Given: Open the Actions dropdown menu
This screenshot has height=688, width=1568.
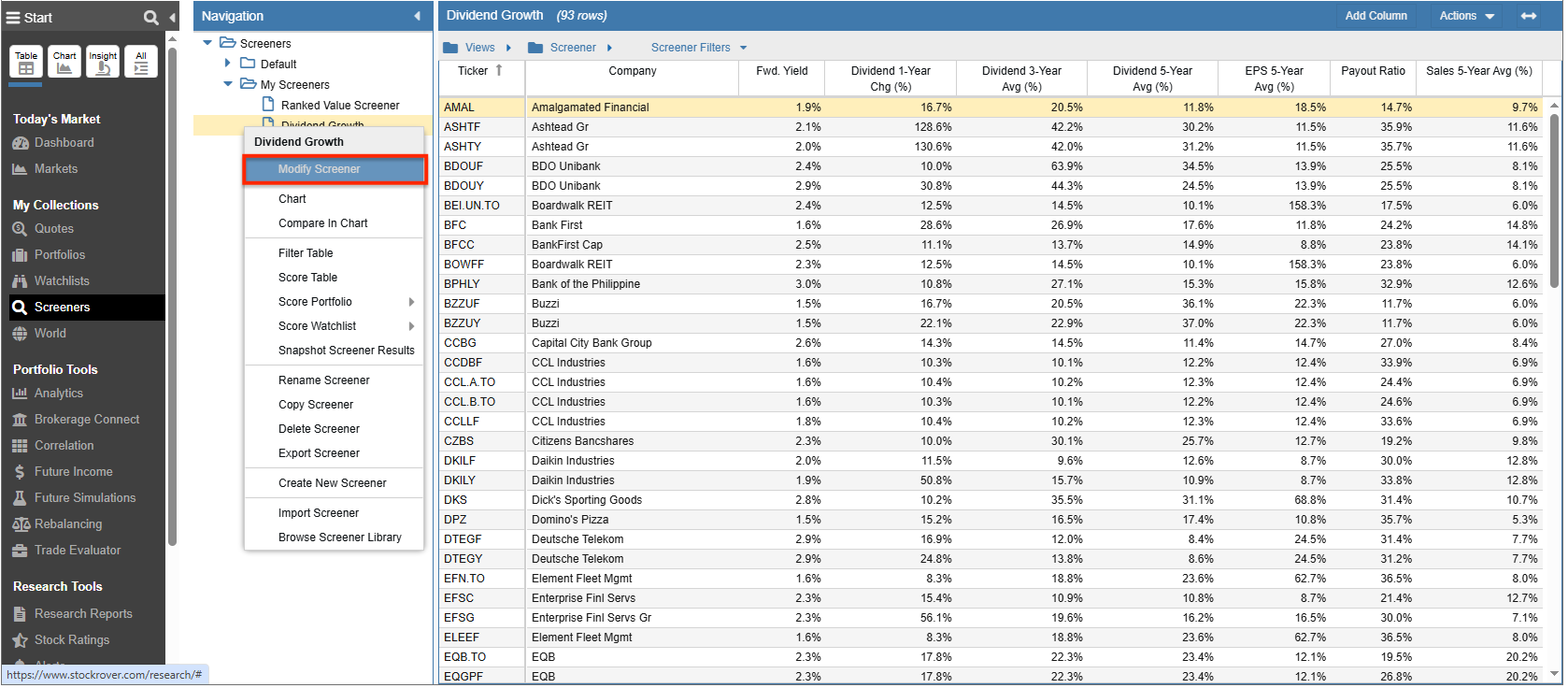Looking at the screenshot, I should [x=1466, y=16].
